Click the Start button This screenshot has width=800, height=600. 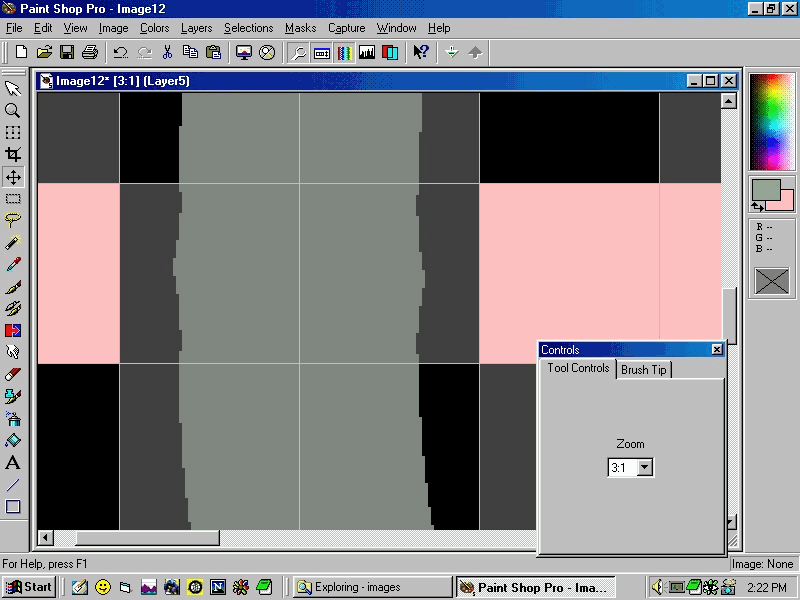(x=29, y=587)
